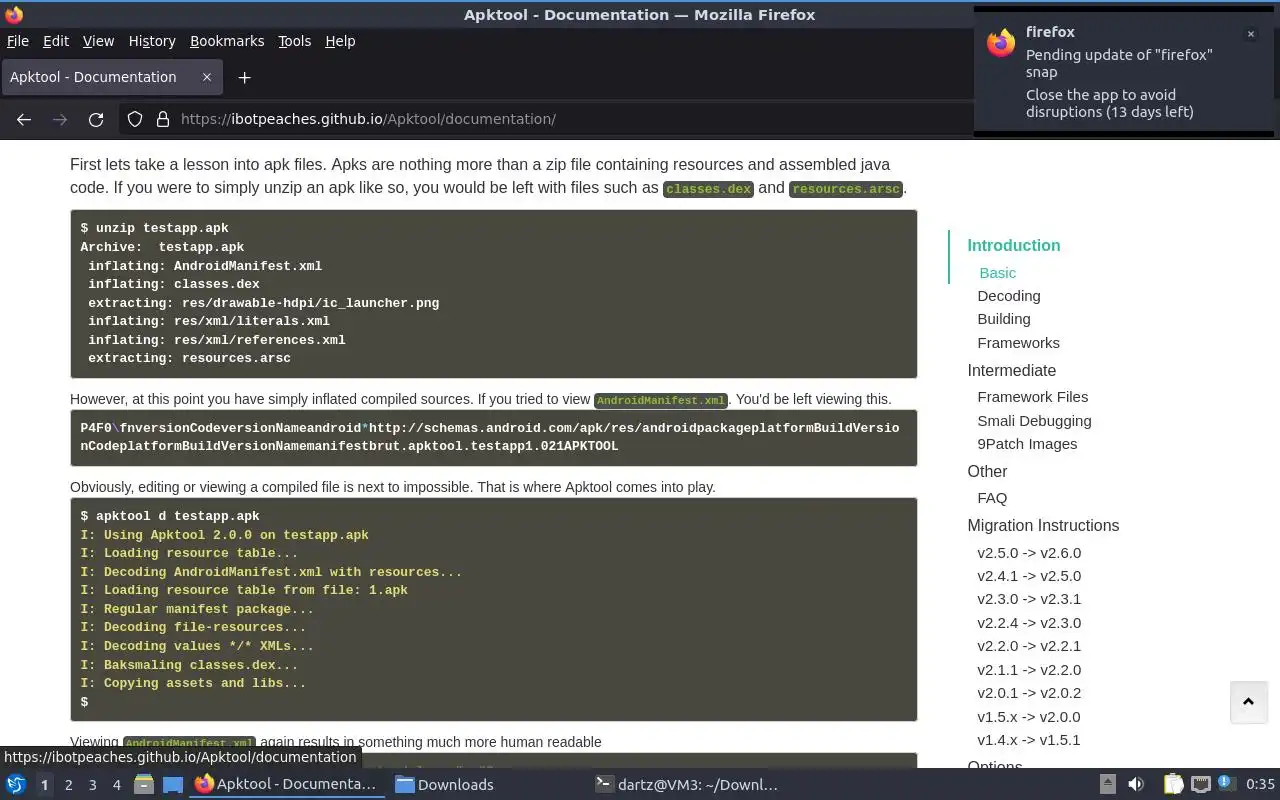Open dartz@VM3 terminal from taskbar
Image resolution: width=1280 pixels, height=800 pixels.
pos(687,784)
